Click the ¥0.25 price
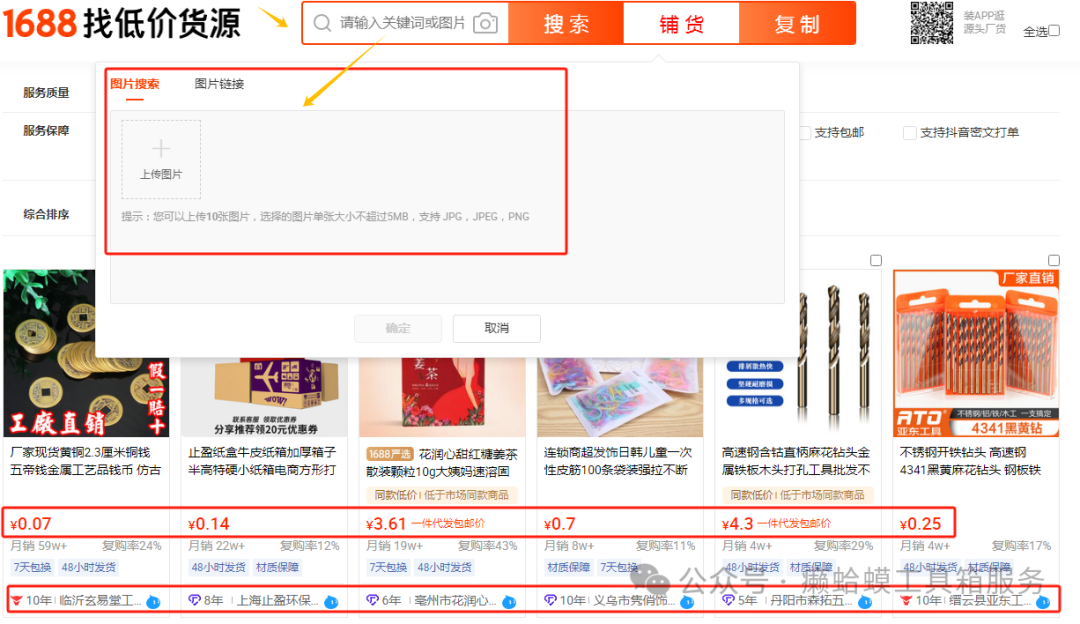The width and height of the screenshot is (1080, 624). (920, 524)
